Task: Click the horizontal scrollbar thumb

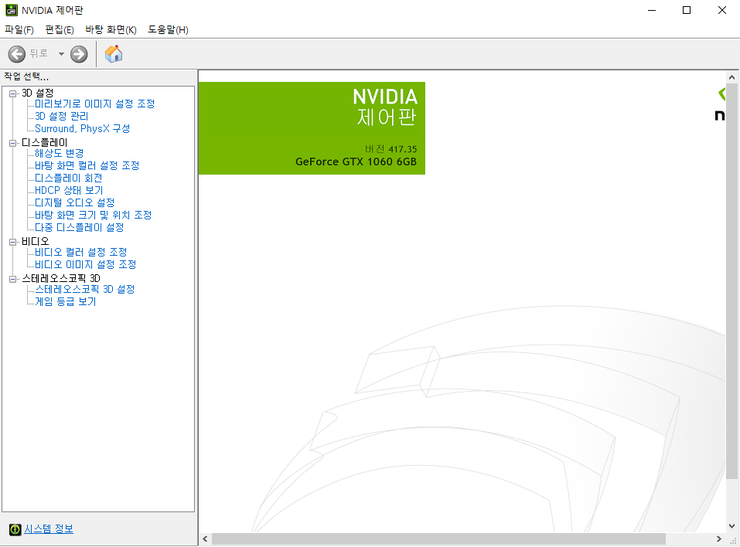Action: point(438,539)
